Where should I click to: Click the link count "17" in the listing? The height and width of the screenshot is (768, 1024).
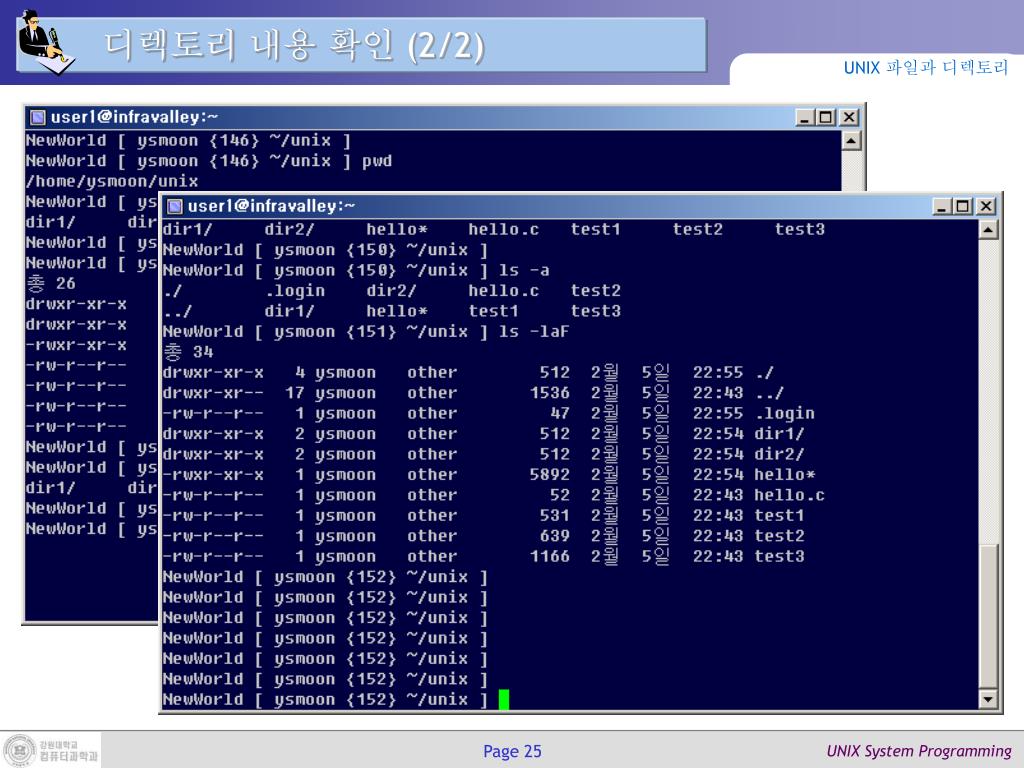coord(294,393)
